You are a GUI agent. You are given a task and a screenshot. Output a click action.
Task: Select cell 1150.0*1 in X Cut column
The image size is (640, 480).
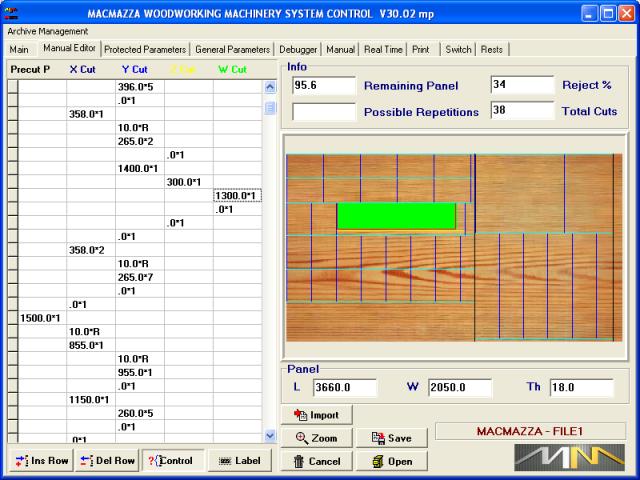click(x=91, y=400)
